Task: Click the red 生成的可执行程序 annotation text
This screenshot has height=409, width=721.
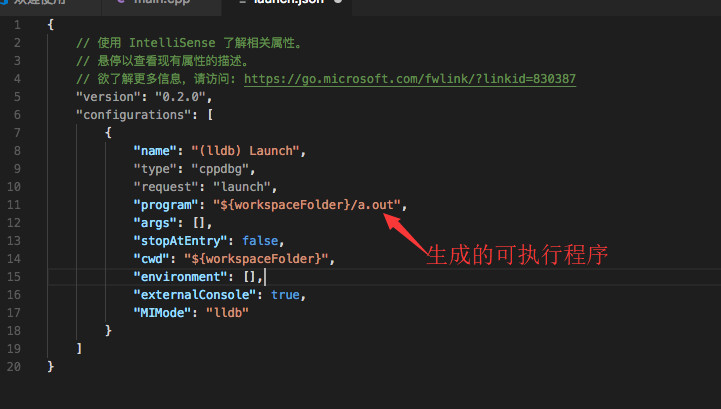Action: [x=517, y=254]
